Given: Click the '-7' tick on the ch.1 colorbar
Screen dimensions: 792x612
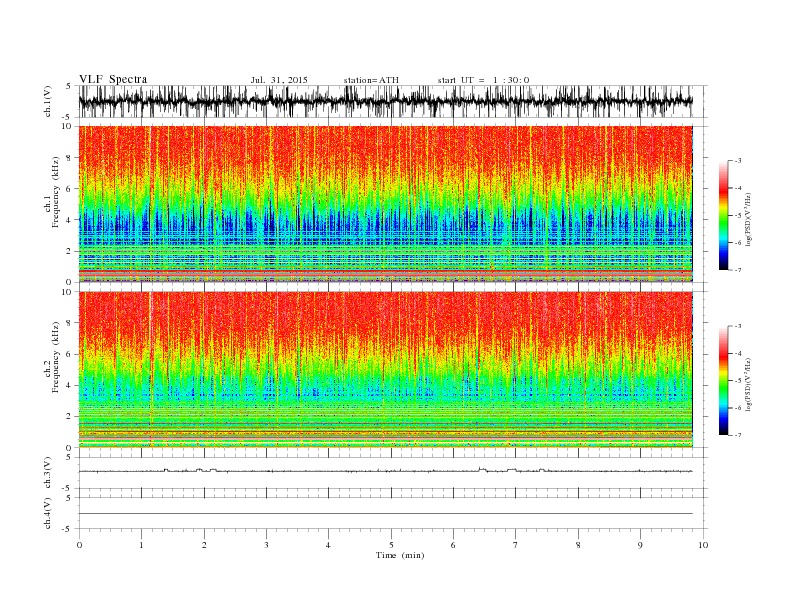Looking at the screenshot, I should [738, 270].
